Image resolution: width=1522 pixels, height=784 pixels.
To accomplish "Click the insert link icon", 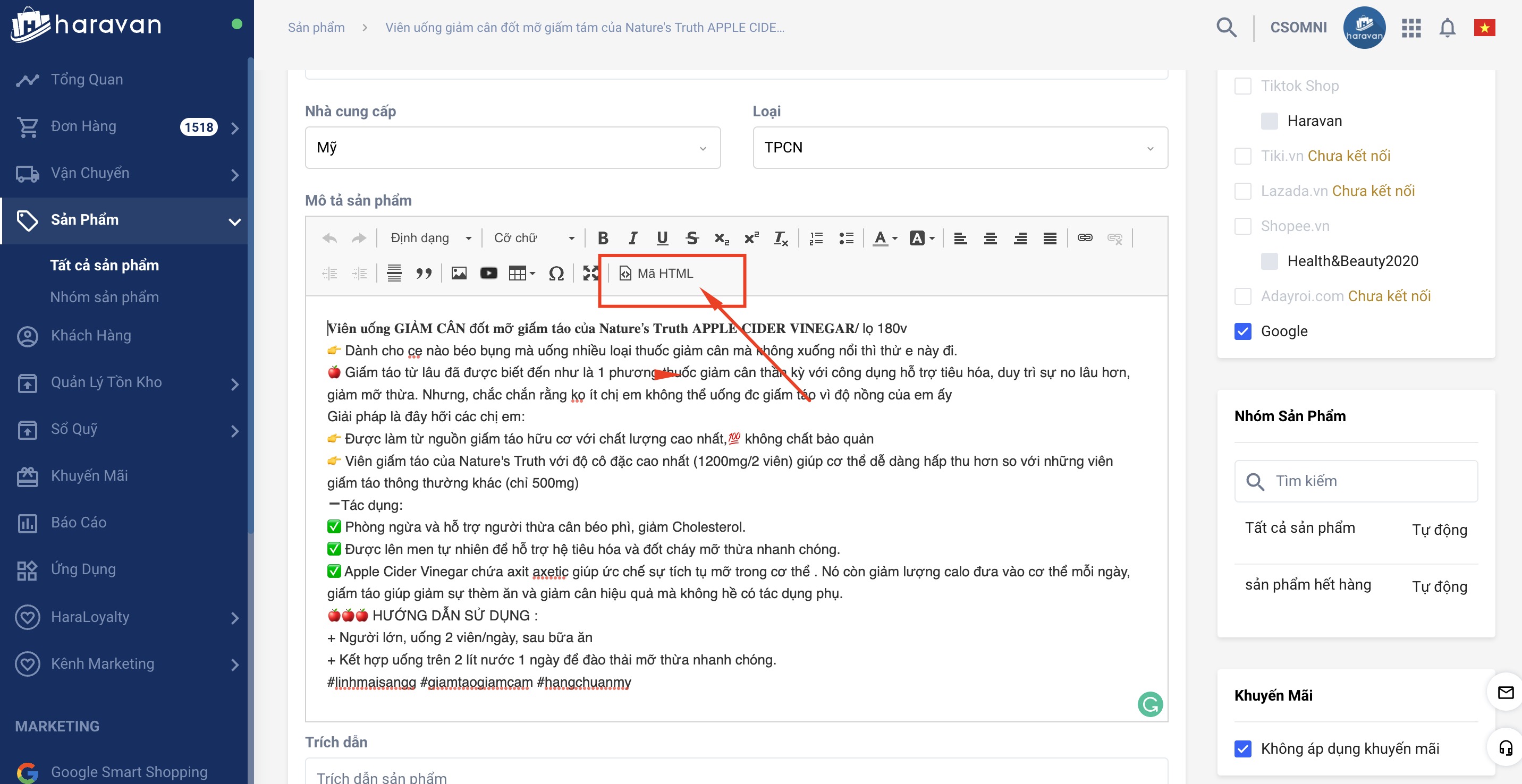I will (x=1084, y=238).
